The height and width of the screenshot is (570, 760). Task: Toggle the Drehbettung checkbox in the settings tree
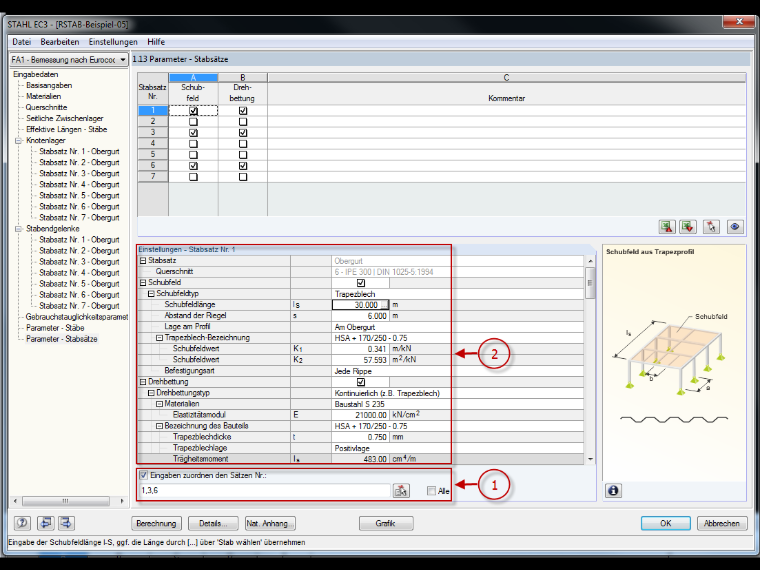tap(361, 382)
